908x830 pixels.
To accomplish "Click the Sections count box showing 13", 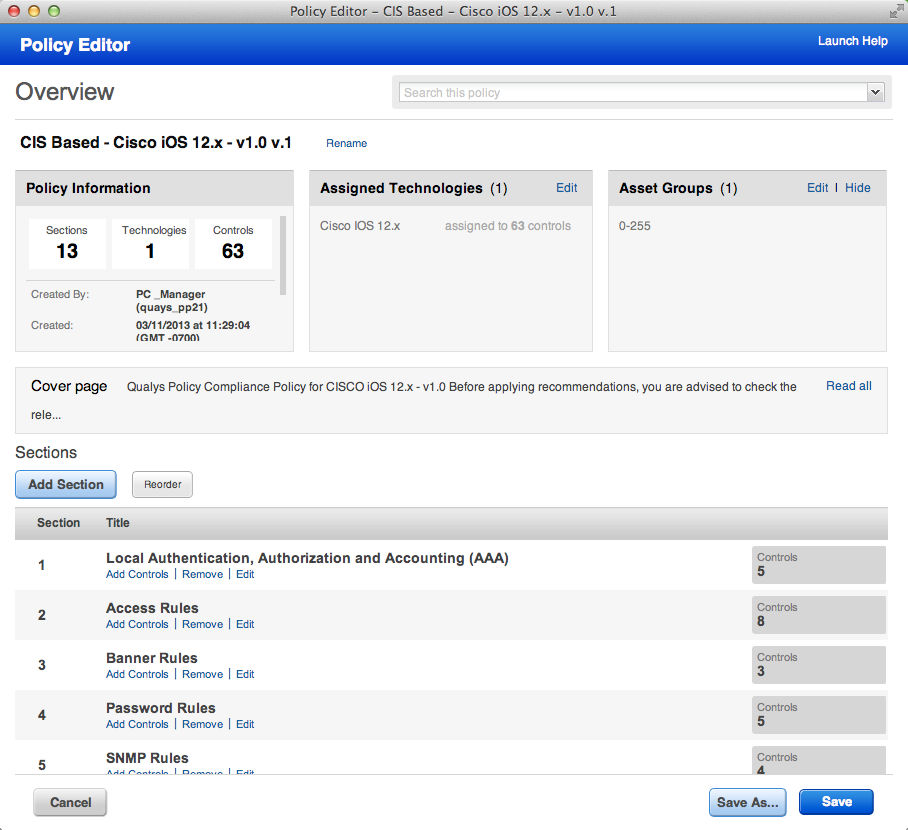I will pos(67,243).
